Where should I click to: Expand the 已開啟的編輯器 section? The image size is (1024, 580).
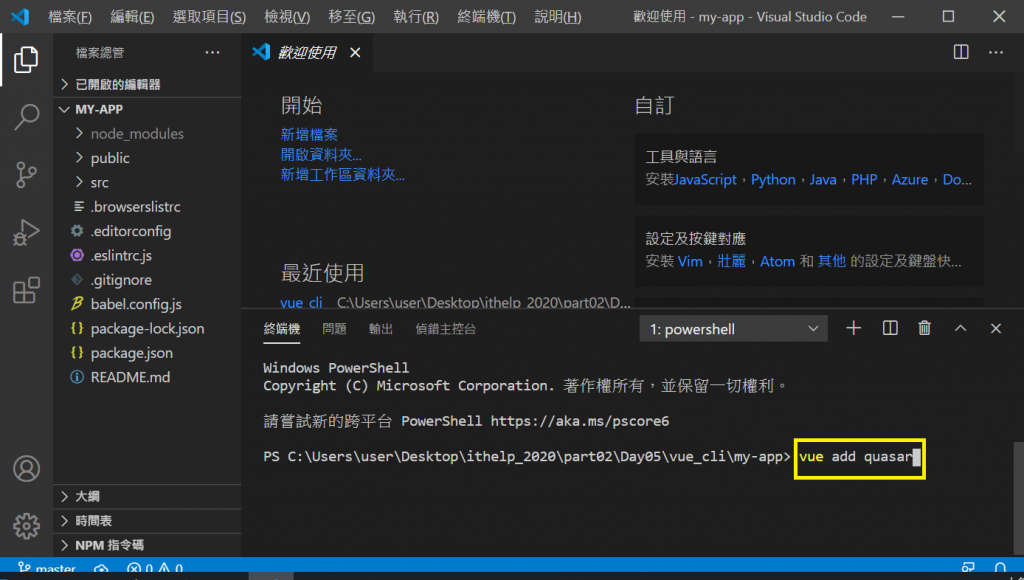147,84
